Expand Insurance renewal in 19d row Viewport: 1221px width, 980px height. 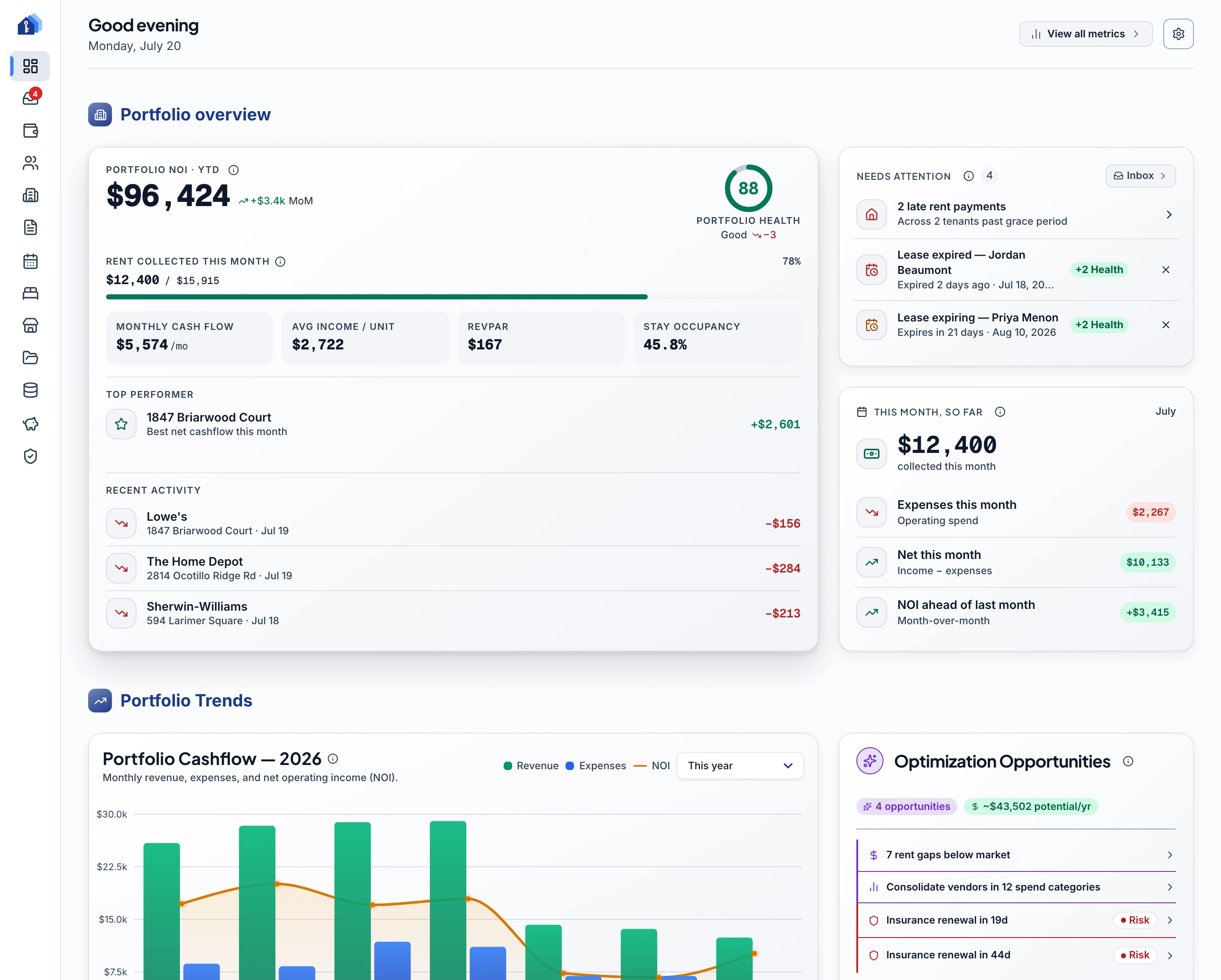[1017, 920]
